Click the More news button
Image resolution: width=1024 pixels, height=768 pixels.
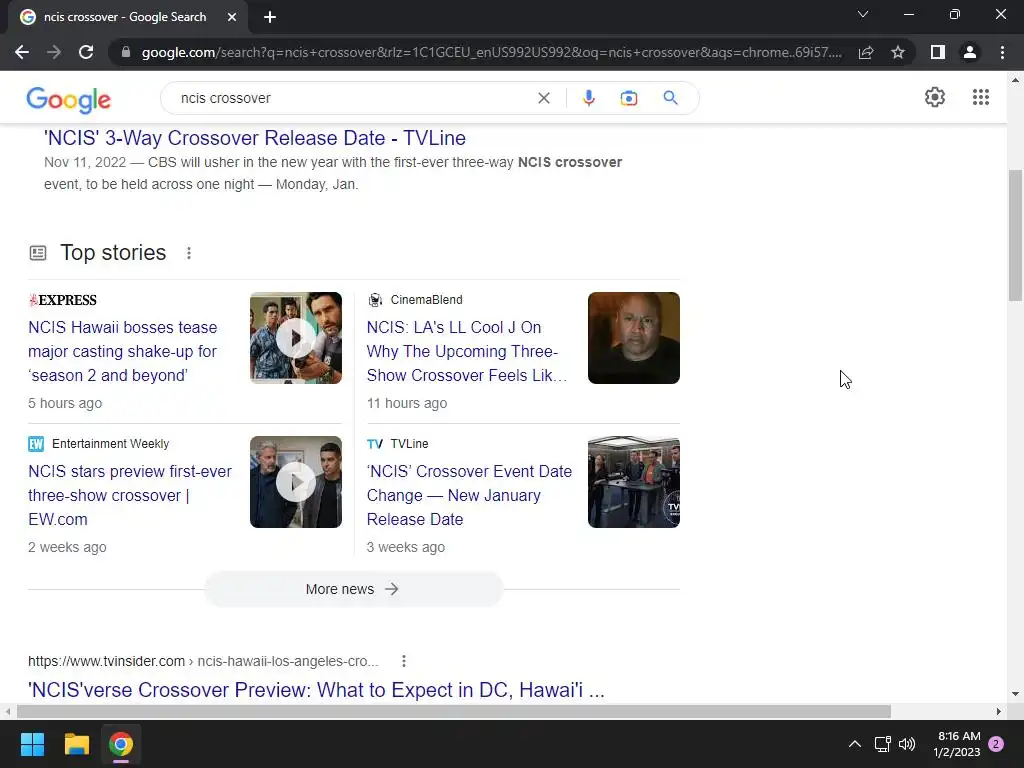tap(353, 589)
